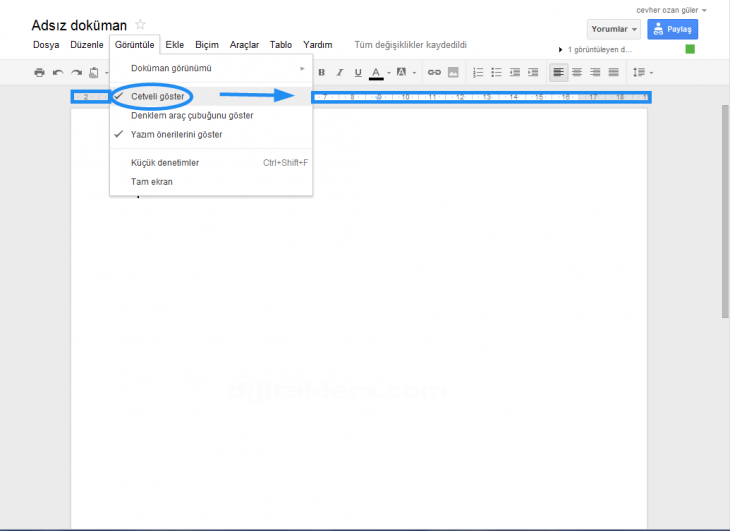Create a numbered list
Viewport: 730px width, 531px height.
[478, 73]
